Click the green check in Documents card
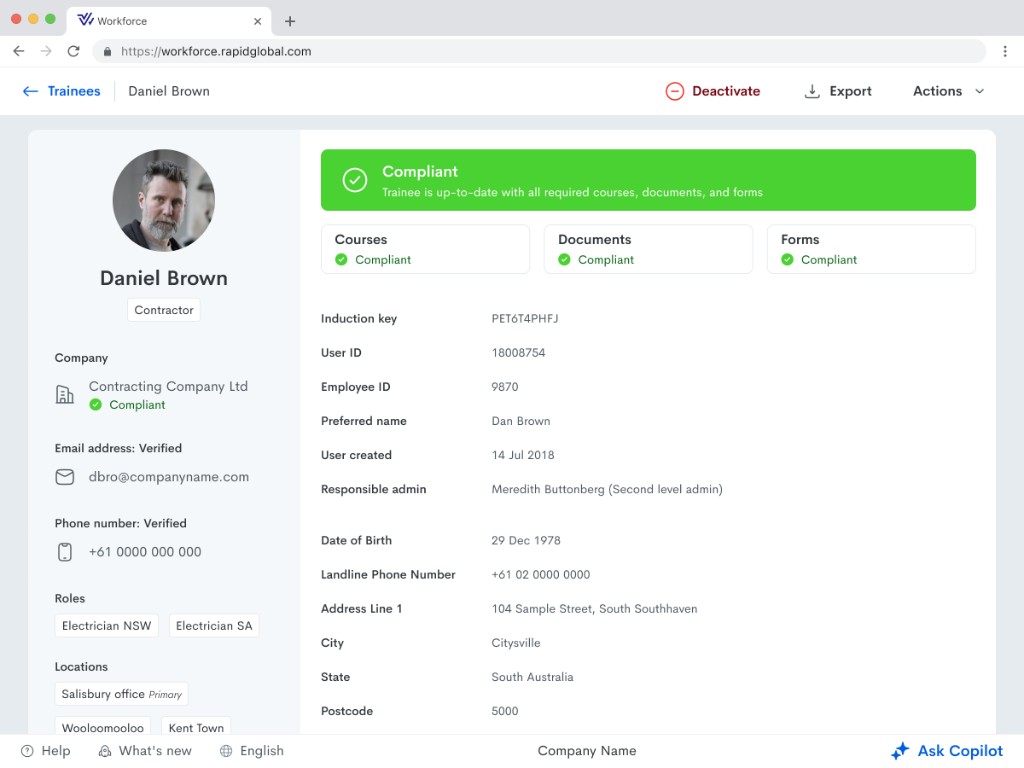Image resolution: width=1024 pixels, height=768 pixels. pyautogui.click(x=564, y=260)
